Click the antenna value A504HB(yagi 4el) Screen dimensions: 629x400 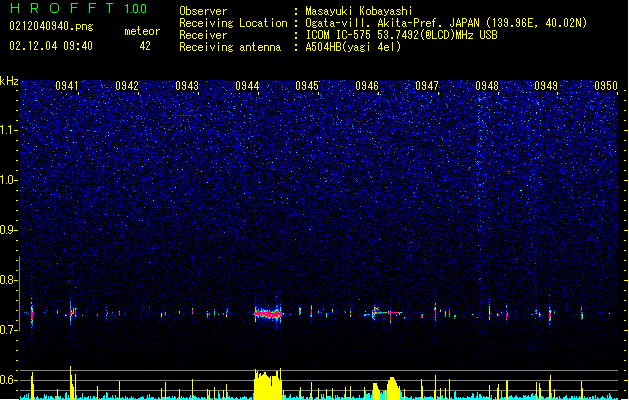point(353,47)
